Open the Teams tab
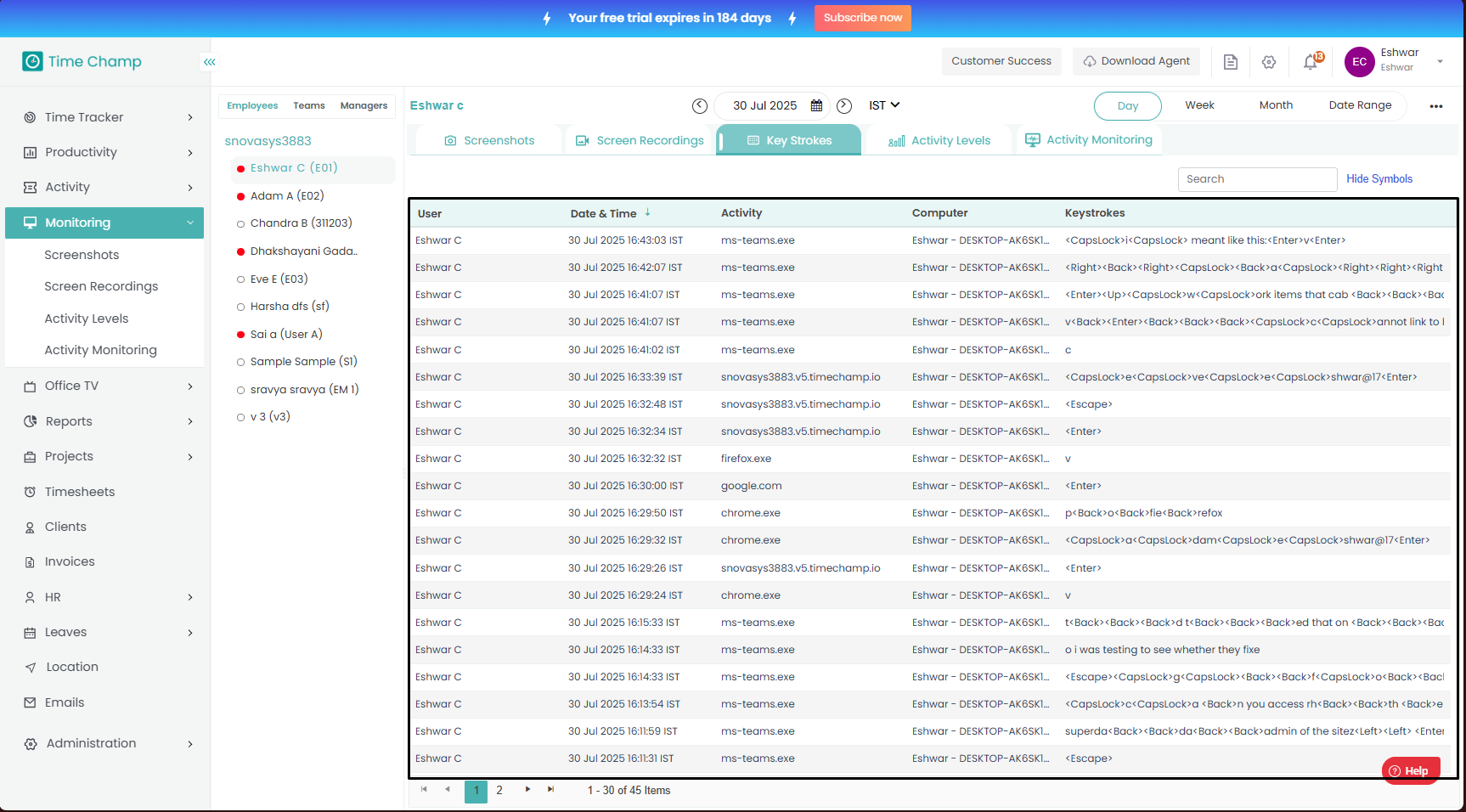The width and height of the screenshot is (1466, 812). point(309,106)
